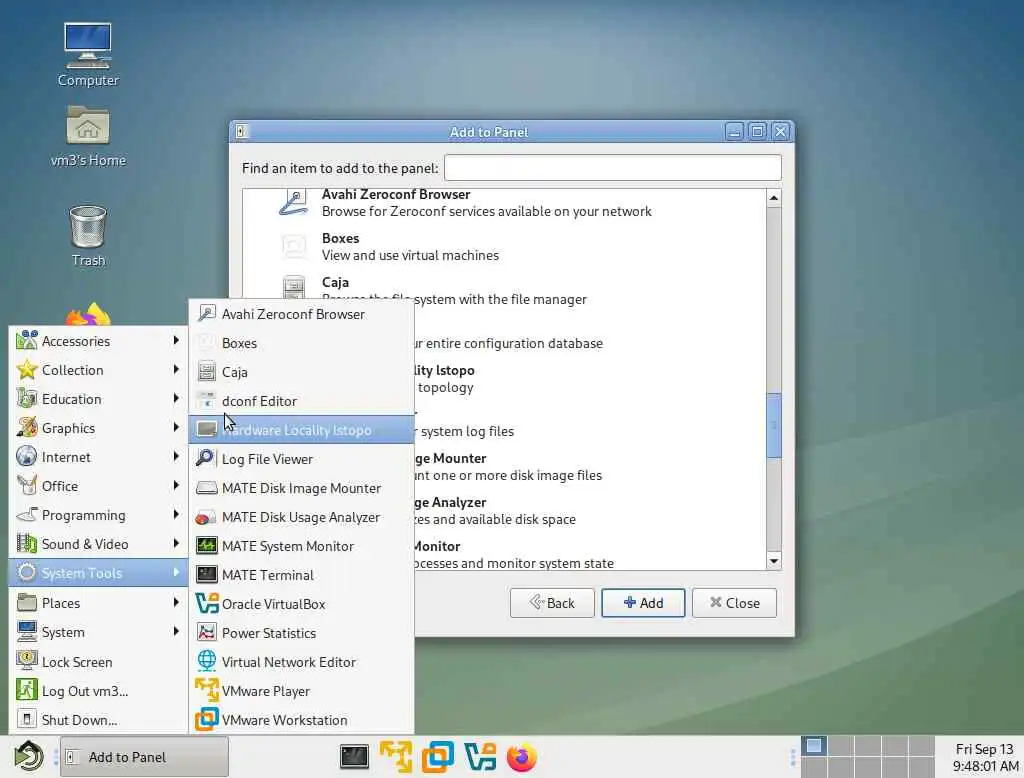Click the Log File Viewer magnifier icon

click(x=206, y=459)
